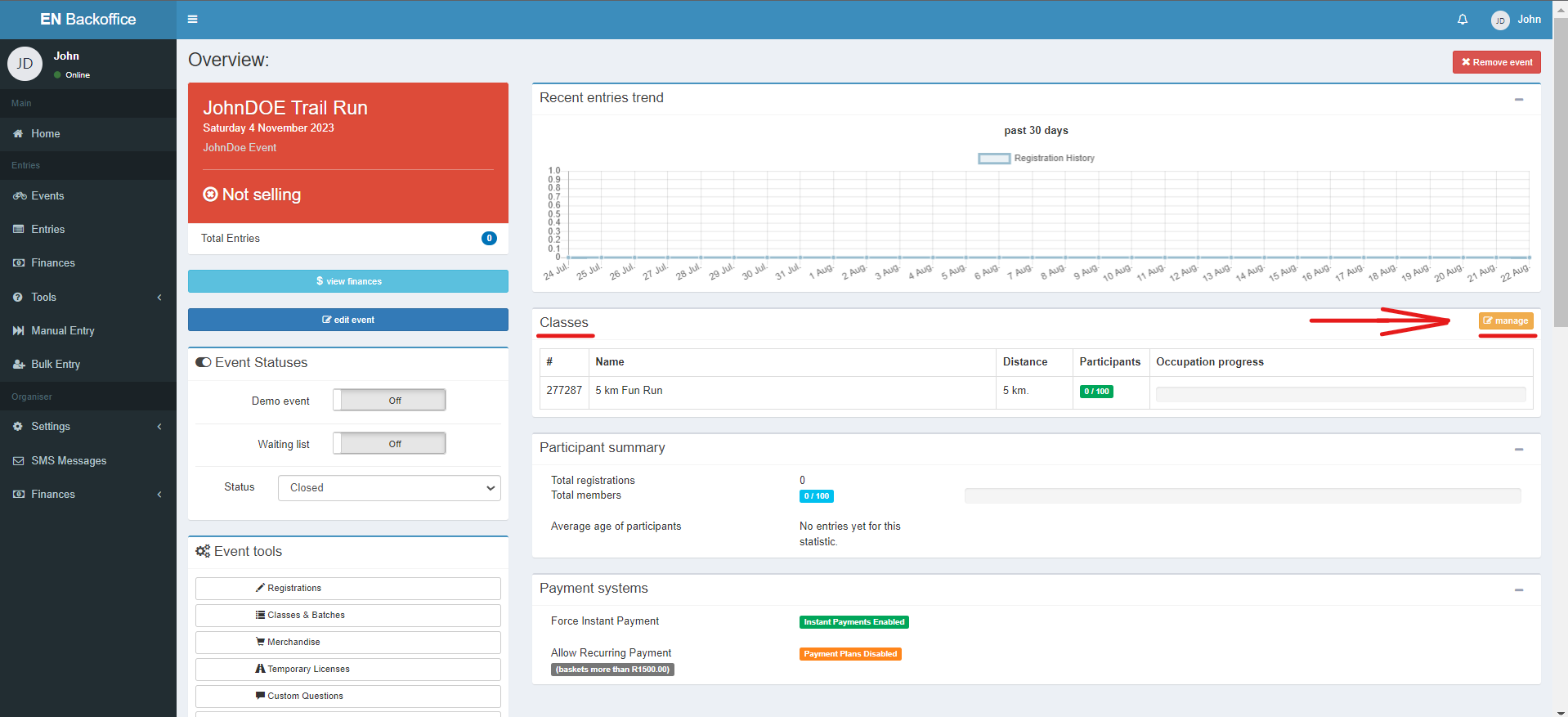Open Temporary Licenses event tool

348,669
